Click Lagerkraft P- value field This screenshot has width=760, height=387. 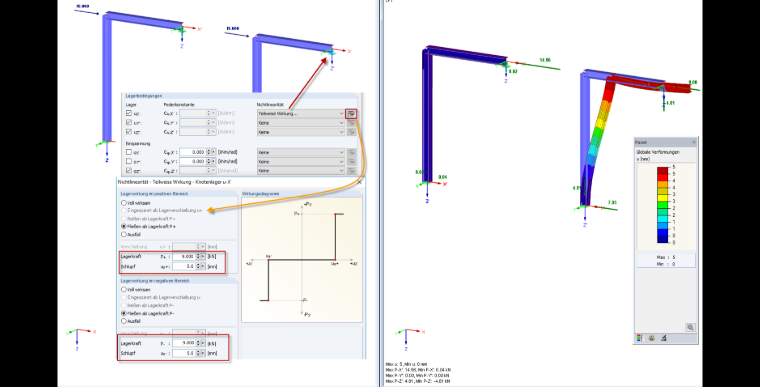point(184,343)
